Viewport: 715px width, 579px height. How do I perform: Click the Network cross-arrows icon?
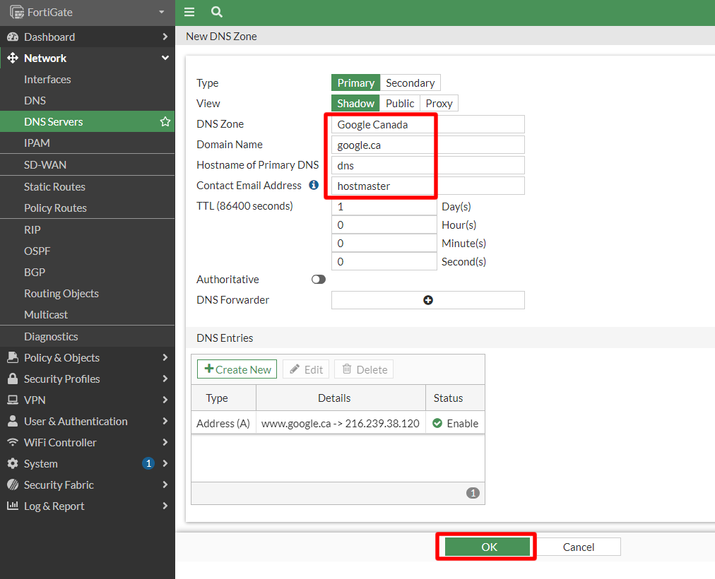tap(13, 58)
